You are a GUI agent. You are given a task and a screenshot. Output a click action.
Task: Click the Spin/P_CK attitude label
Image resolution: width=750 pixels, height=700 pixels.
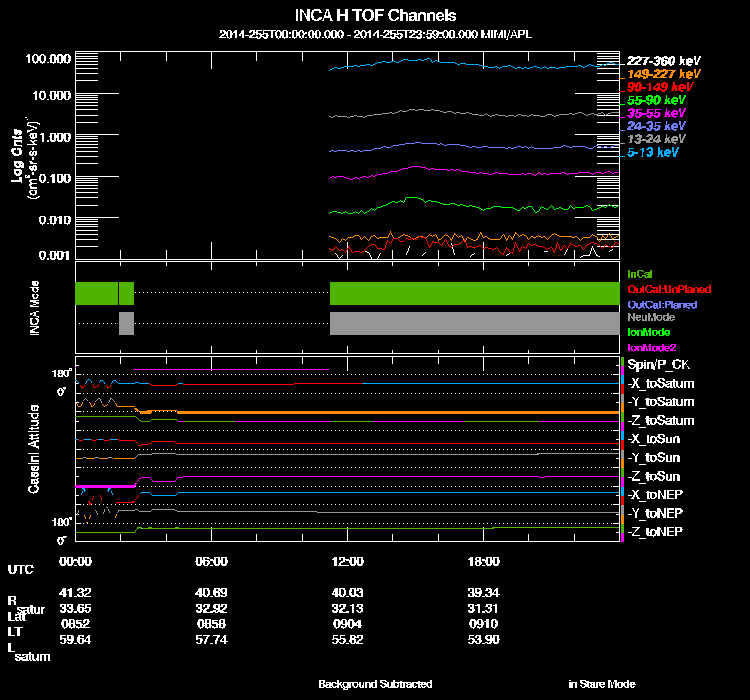click(659, 366)
